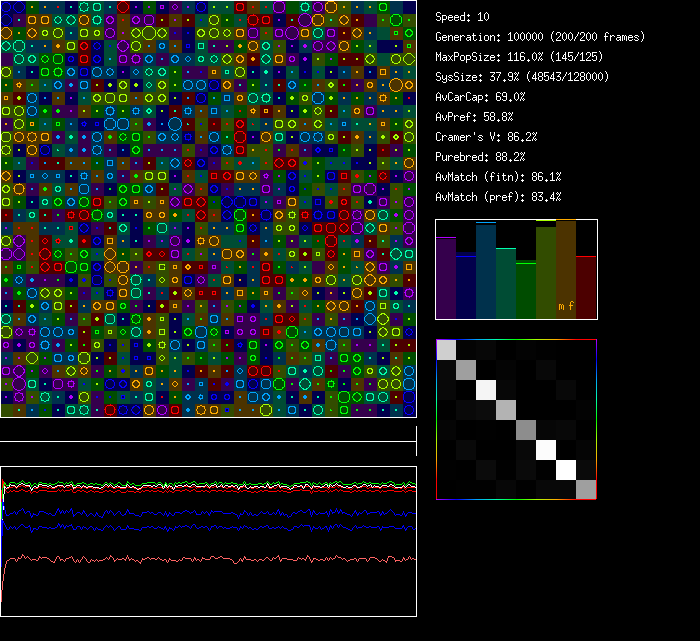
Task: Click the AvMatch (pref) statistic
Action: pos(498,197)
